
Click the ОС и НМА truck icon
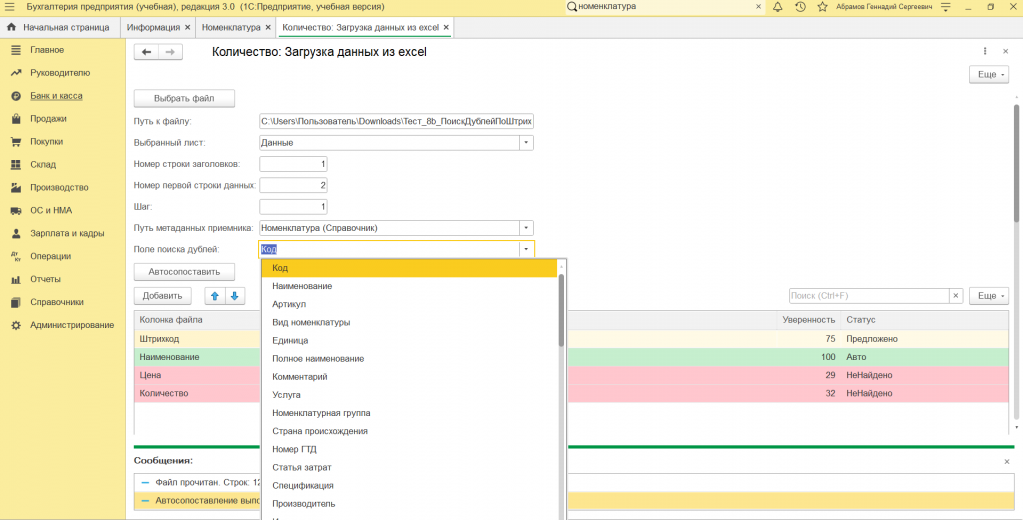tap(16, 211)
